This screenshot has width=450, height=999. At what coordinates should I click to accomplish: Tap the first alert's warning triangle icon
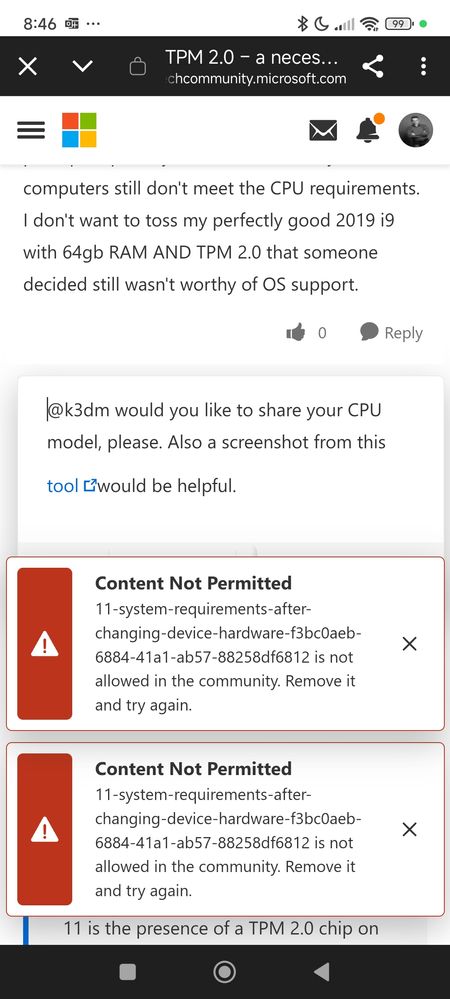click(45, 645)
